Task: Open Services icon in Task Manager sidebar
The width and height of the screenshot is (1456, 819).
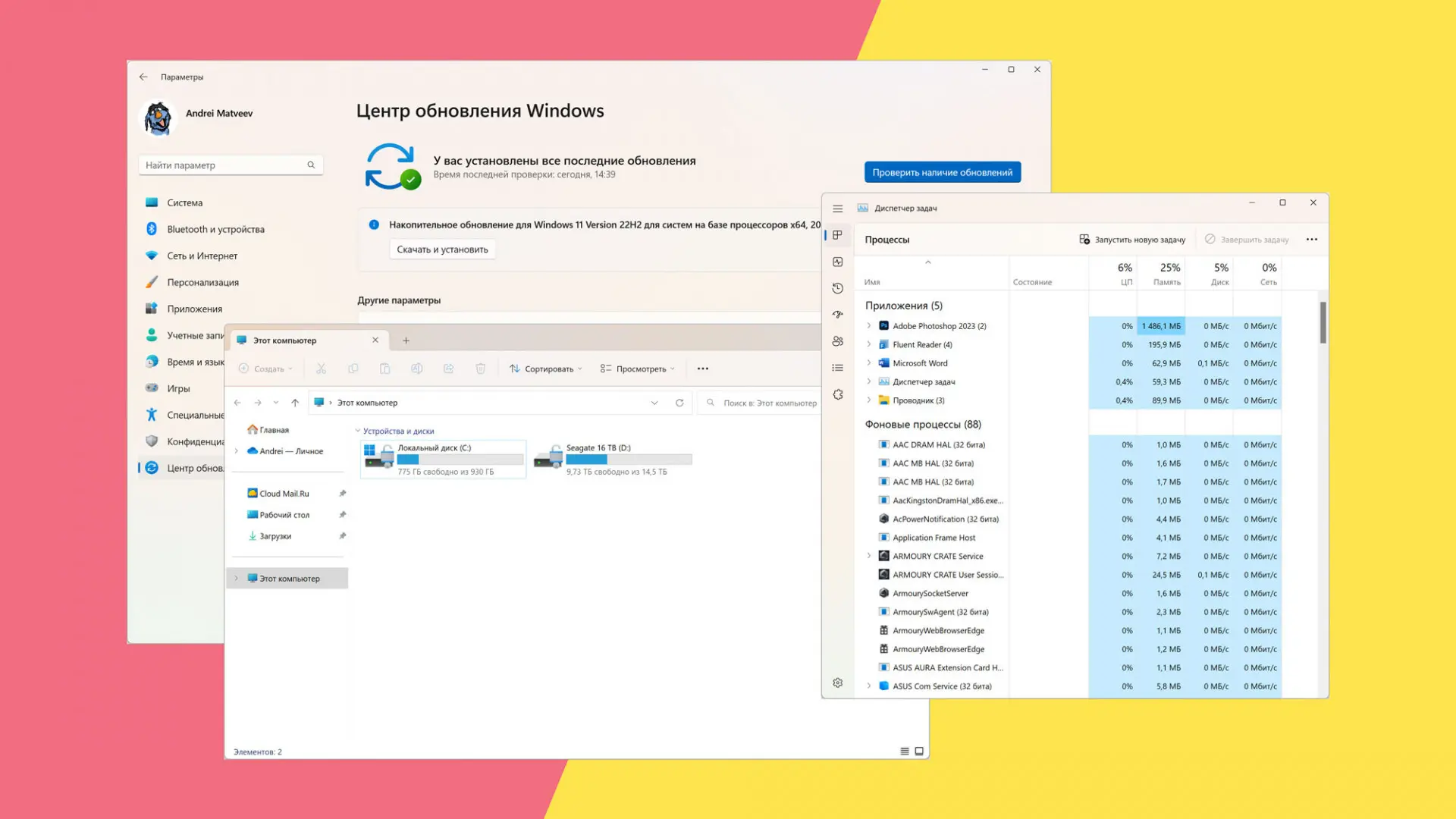Action: pyautogui.click(x=838, y=394)
